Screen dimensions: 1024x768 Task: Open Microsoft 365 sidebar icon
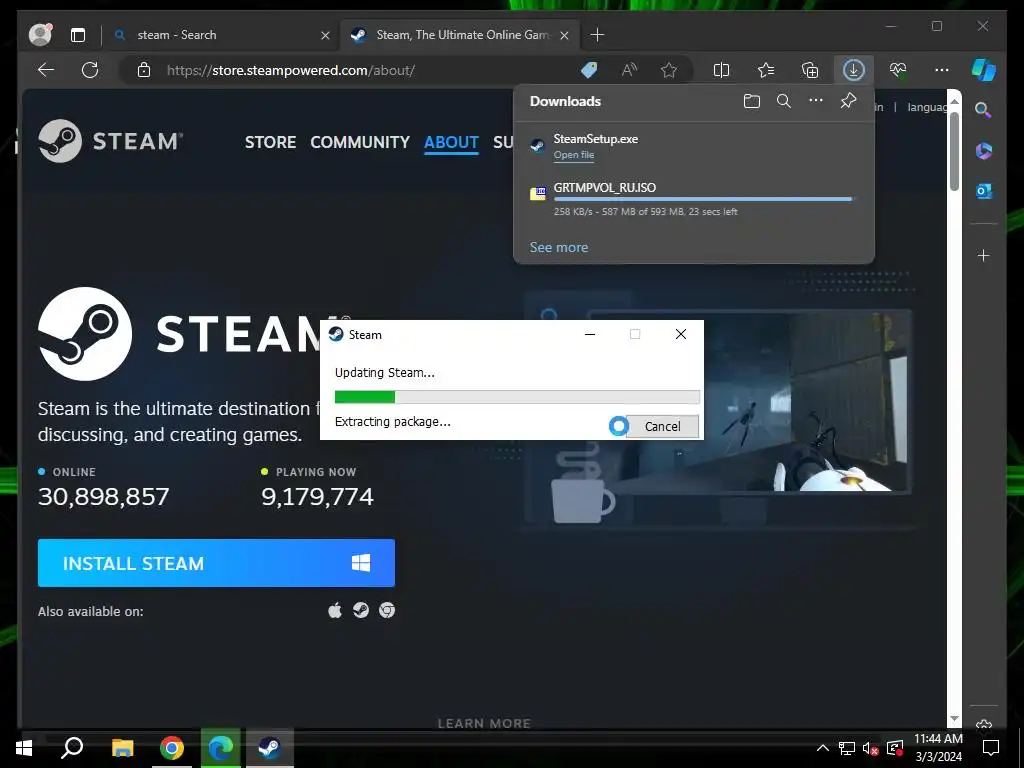984,151
